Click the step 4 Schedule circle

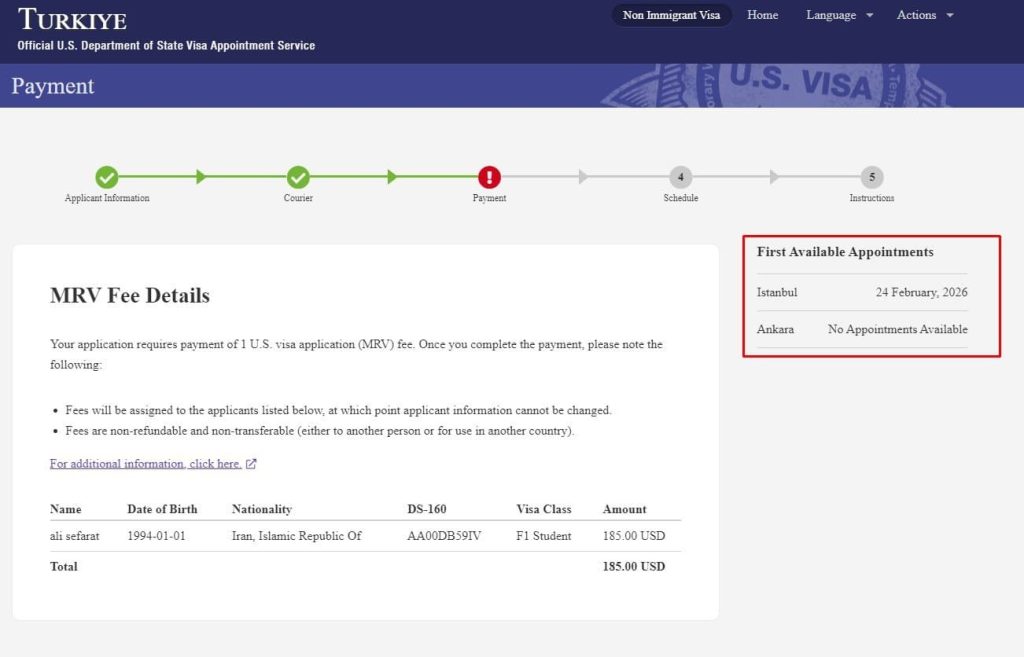(x=680, y=177)
